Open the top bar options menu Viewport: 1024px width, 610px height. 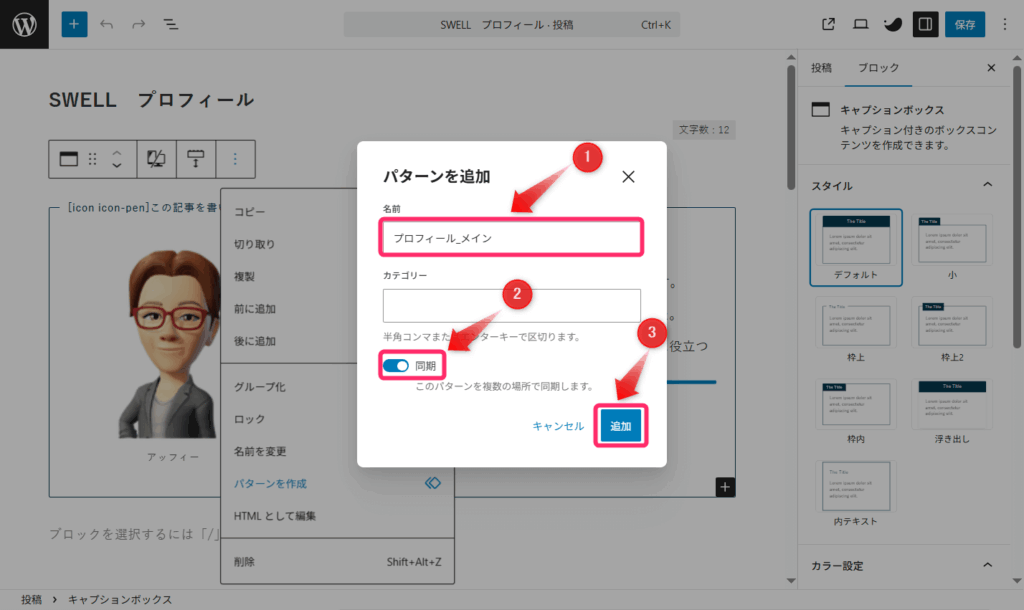click(1004, 24)
